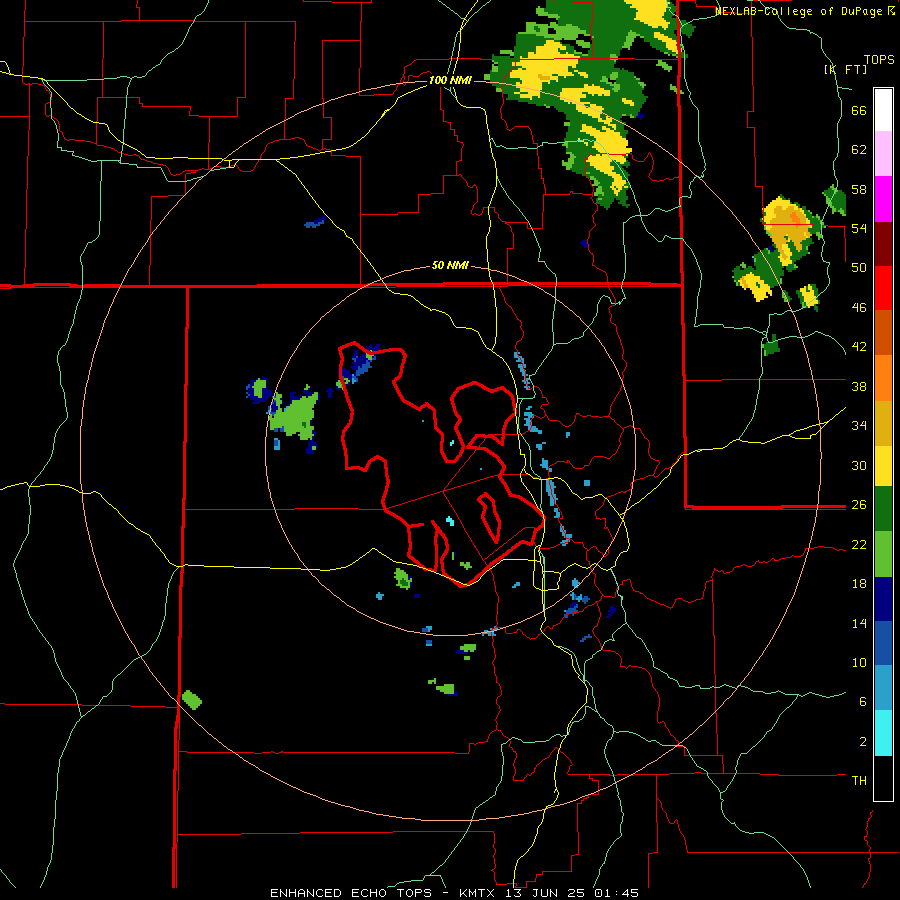Click the "2" legend tick label
This screenshot has height=900, width=900.
[863, 742]
